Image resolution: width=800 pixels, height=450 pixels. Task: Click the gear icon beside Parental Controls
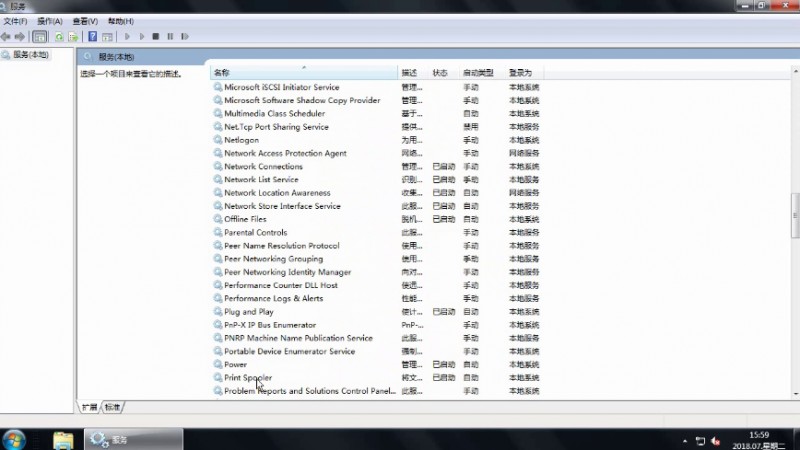[x=218, y=232]
